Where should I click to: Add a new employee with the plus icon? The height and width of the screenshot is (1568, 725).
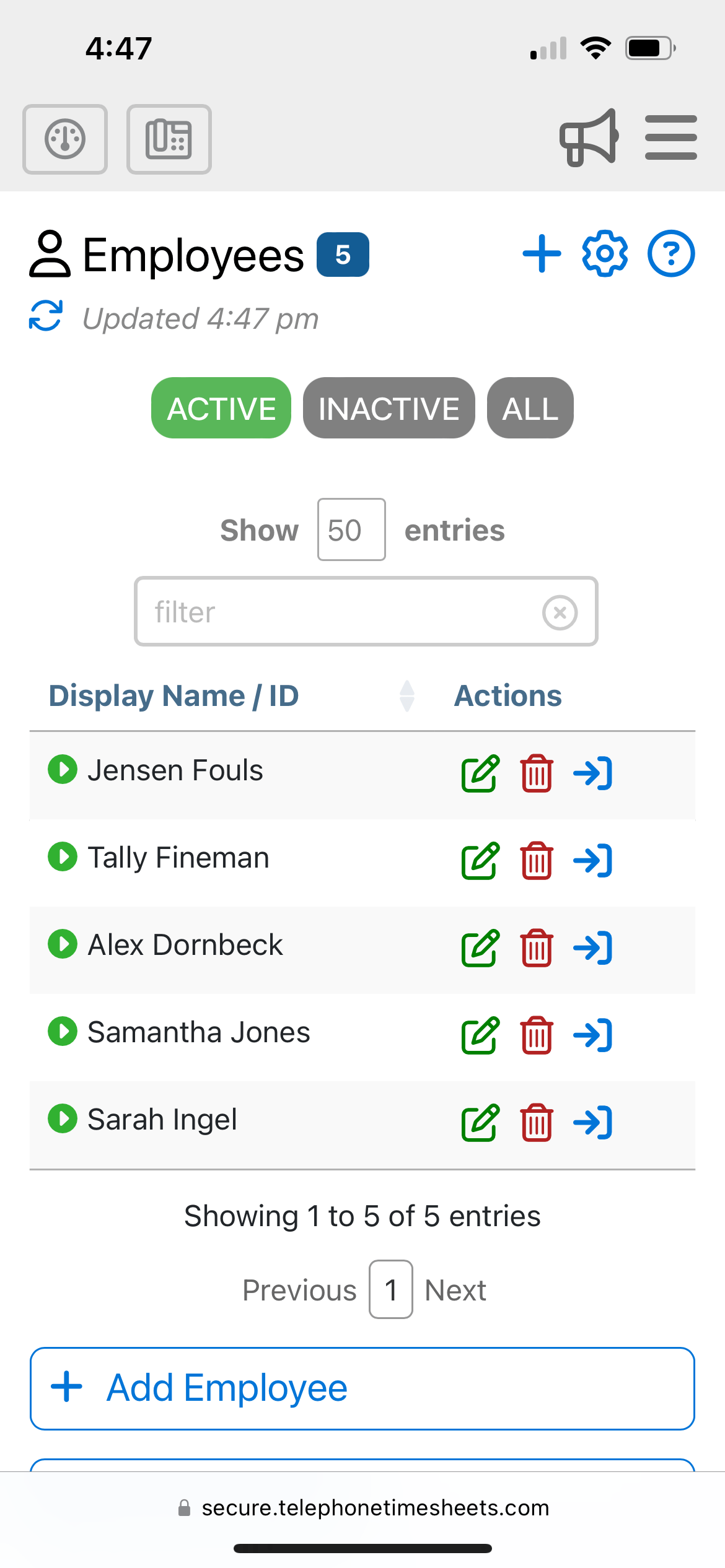click(541, 253)
